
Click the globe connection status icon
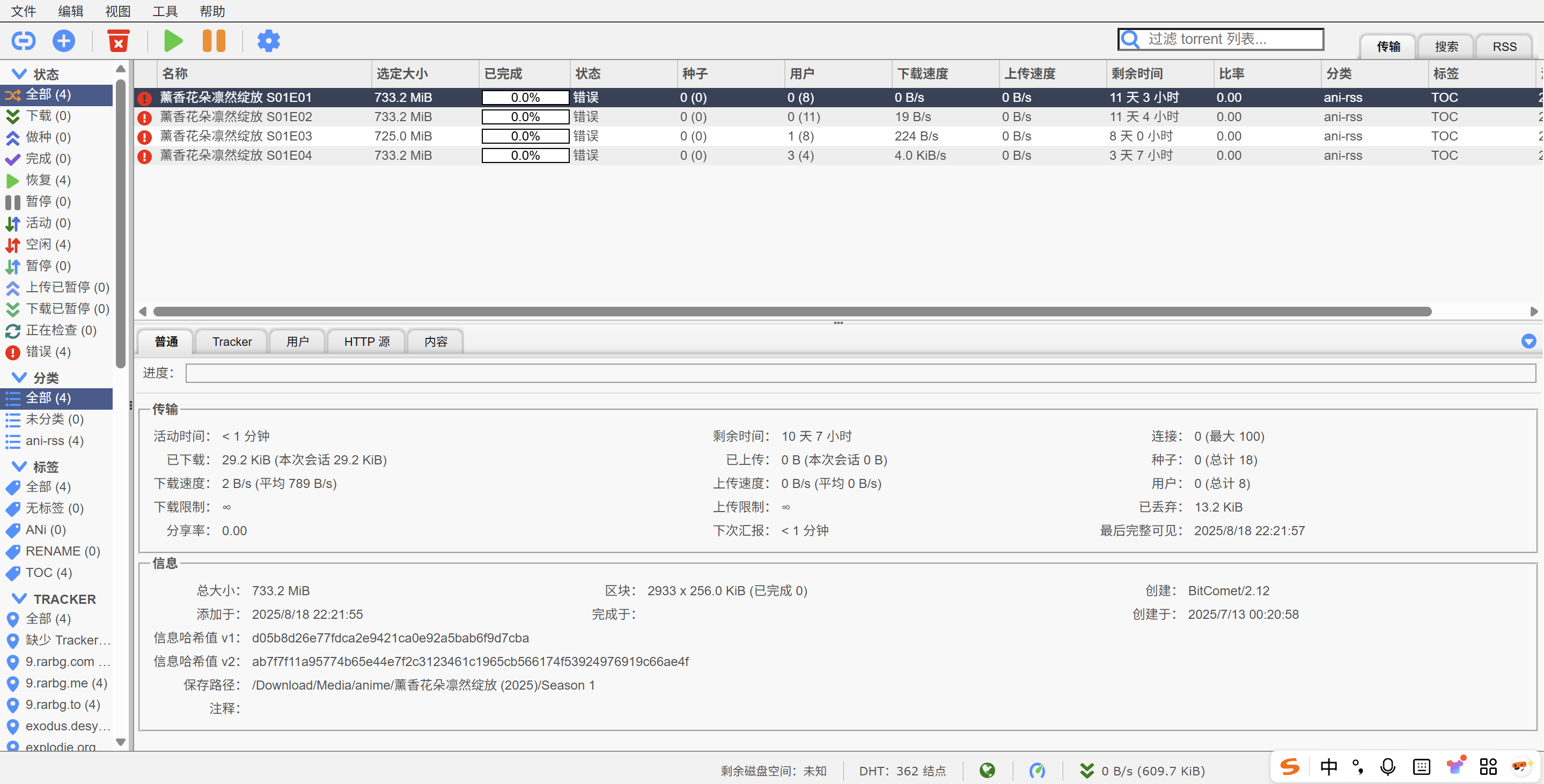[x=987, y=770]
